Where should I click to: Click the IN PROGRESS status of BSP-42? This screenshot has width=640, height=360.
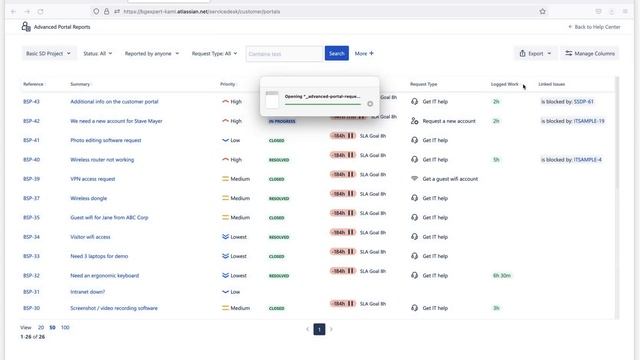282,121
